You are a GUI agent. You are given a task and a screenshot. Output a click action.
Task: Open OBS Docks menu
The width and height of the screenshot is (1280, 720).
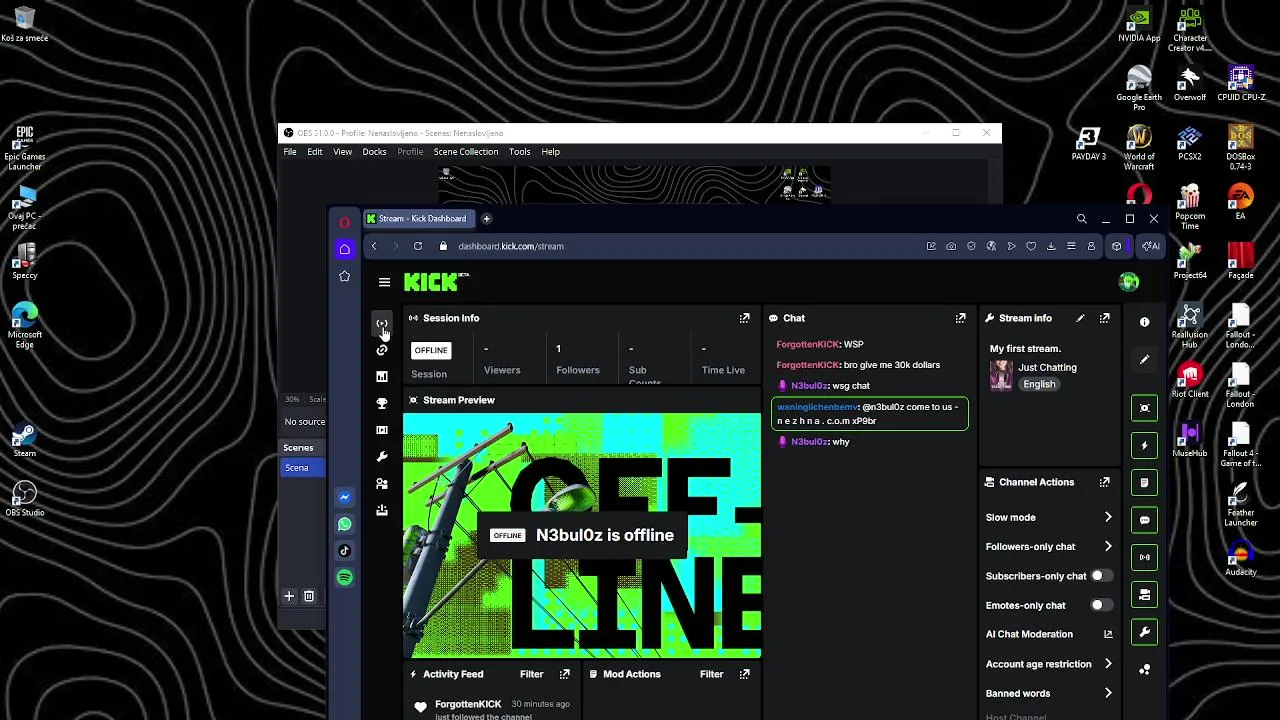pyautogui.click(x=374, y=152)
